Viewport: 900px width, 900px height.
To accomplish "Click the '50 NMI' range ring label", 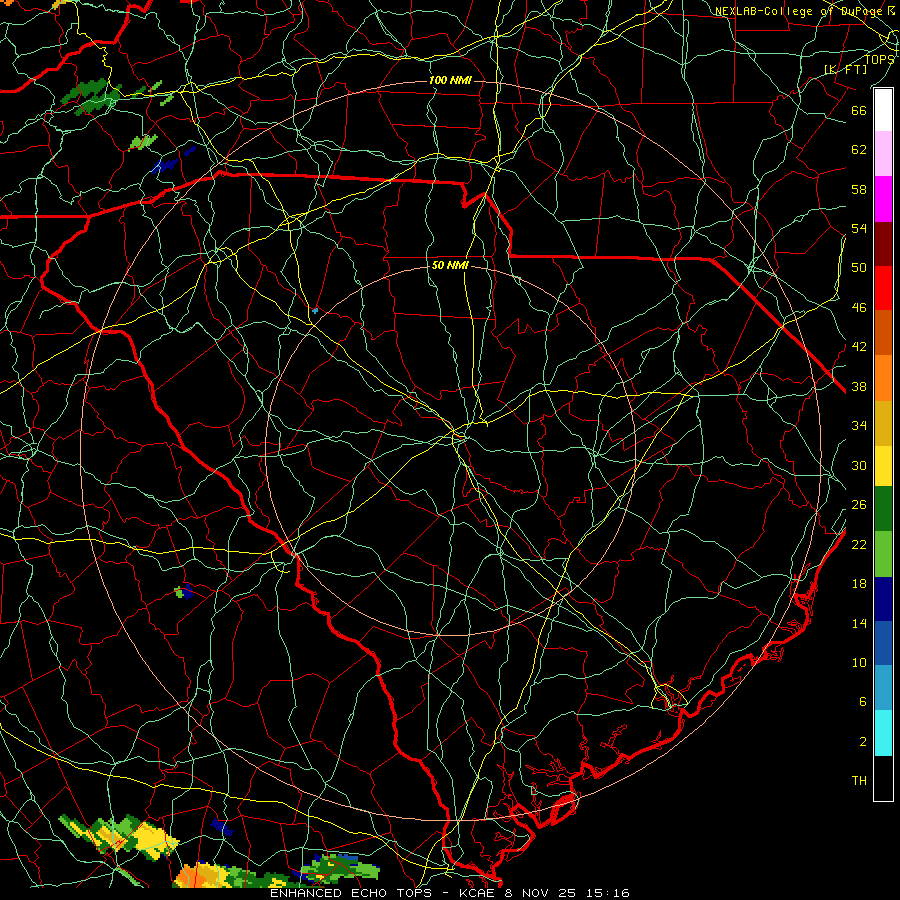I will (x=450, y=266).
